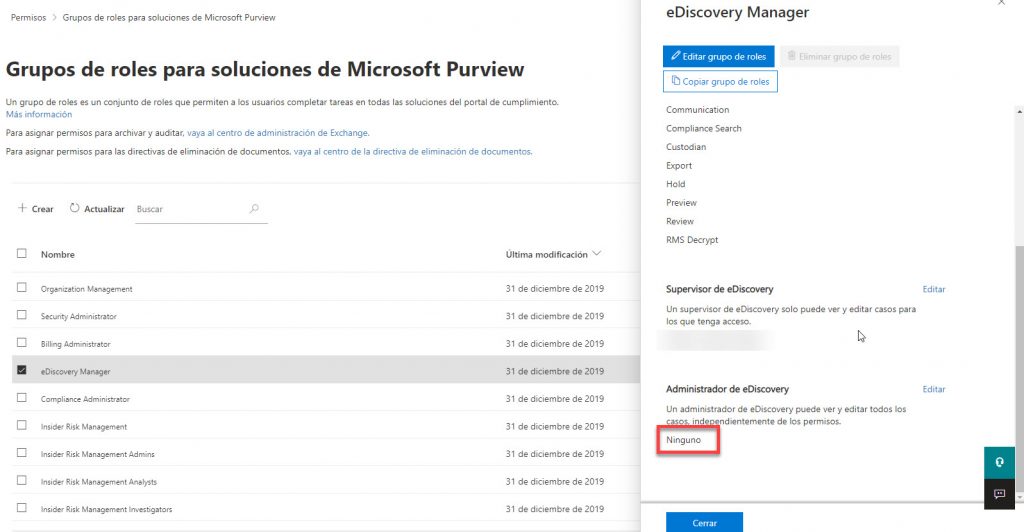Click the panel vertical scrollbar thumb
This screenshot has height=532, width=1024.
pos(1019,369)
